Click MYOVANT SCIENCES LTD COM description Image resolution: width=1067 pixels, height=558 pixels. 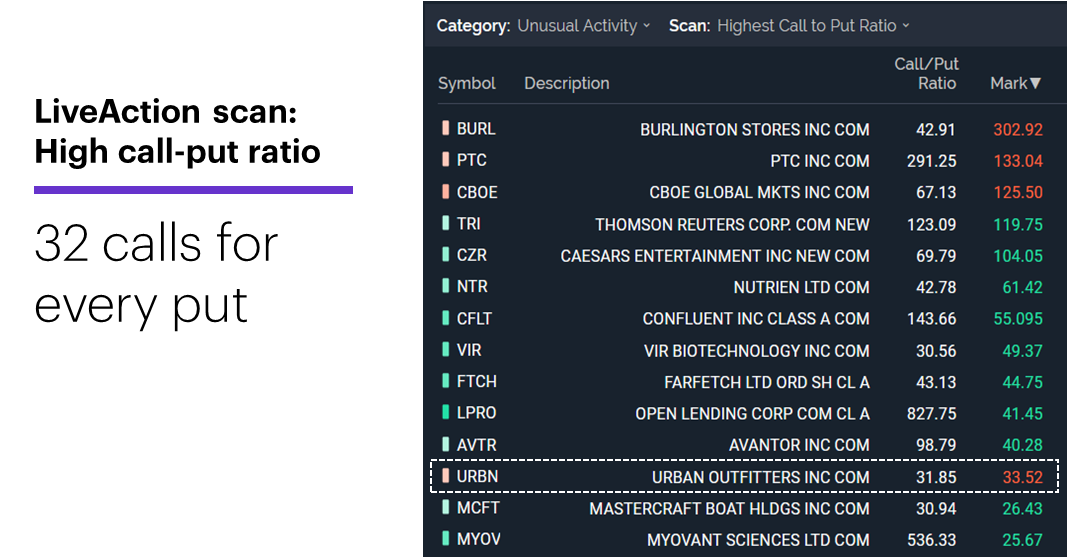point(758,540)
